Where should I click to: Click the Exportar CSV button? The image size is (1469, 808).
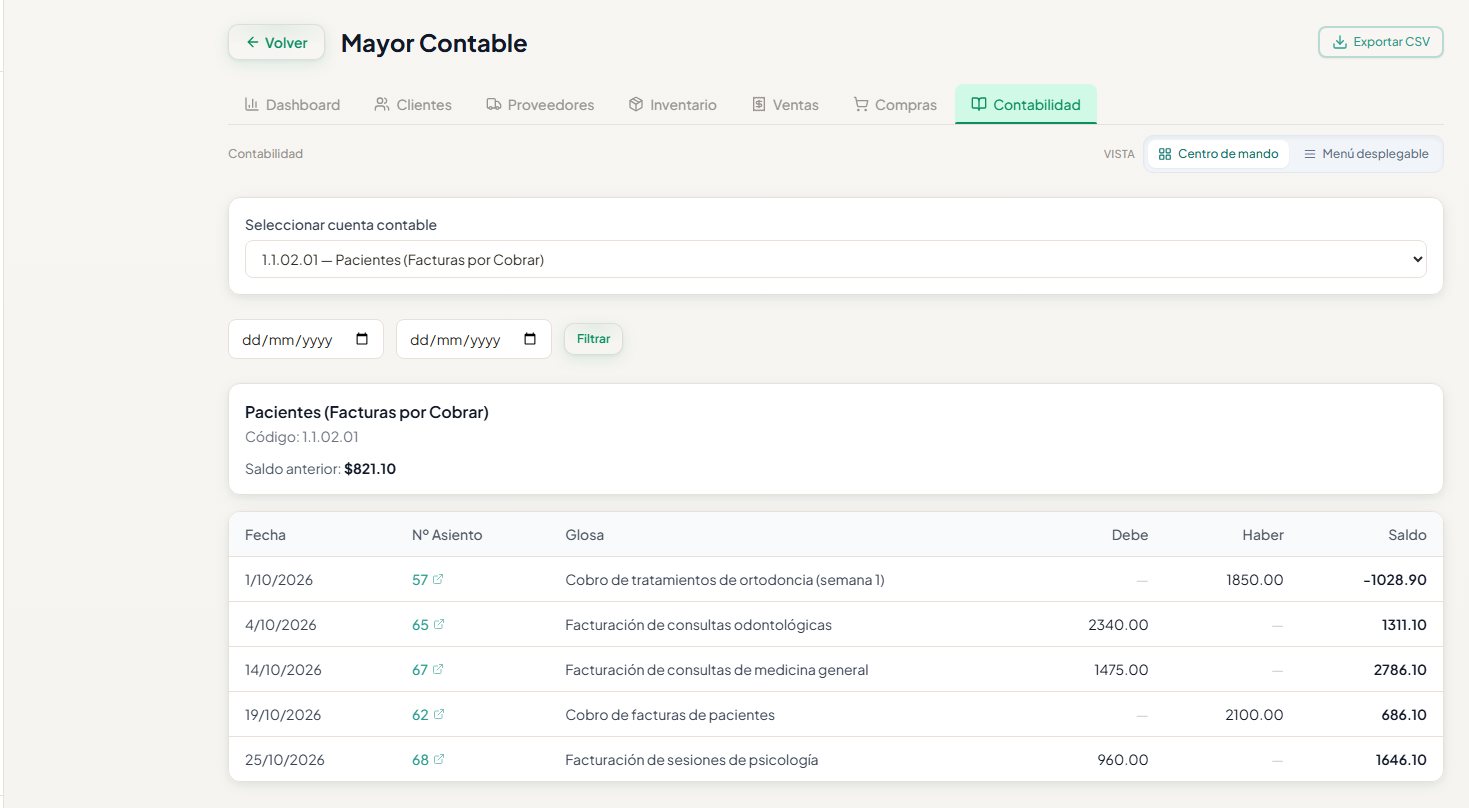click(1381, 42)
